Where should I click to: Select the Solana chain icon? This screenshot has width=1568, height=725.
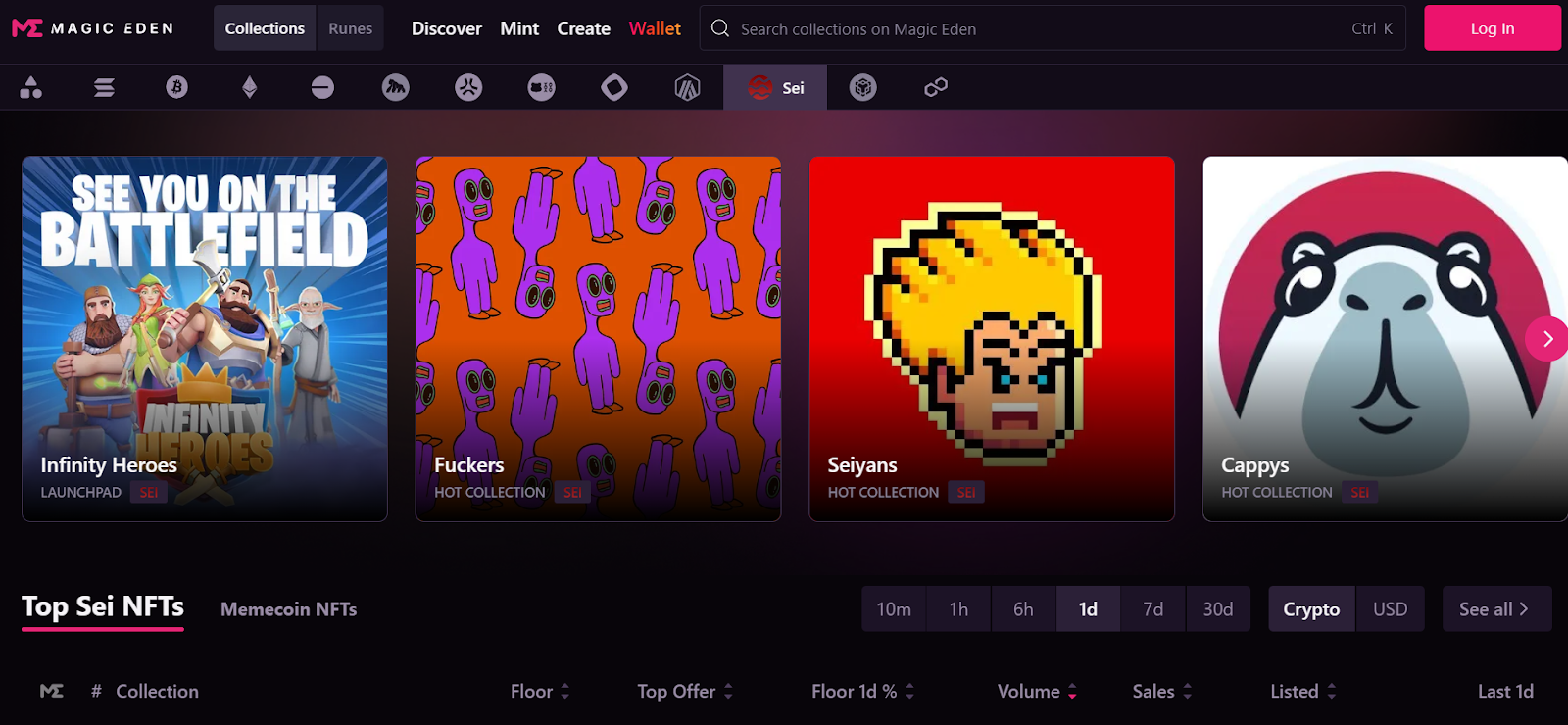pos(104,88)
